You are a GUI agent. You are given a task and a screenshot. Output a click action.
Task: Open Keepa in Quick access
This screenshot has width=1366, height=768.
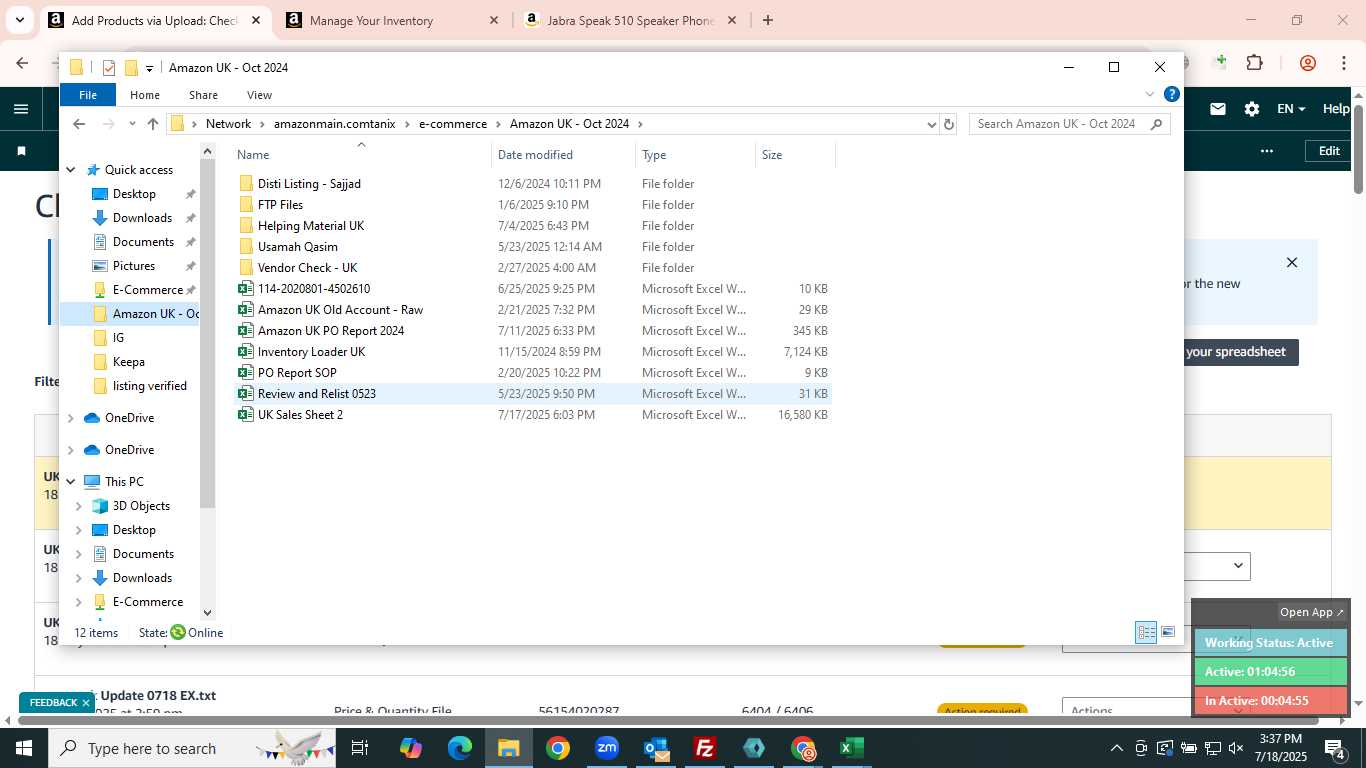128,362
